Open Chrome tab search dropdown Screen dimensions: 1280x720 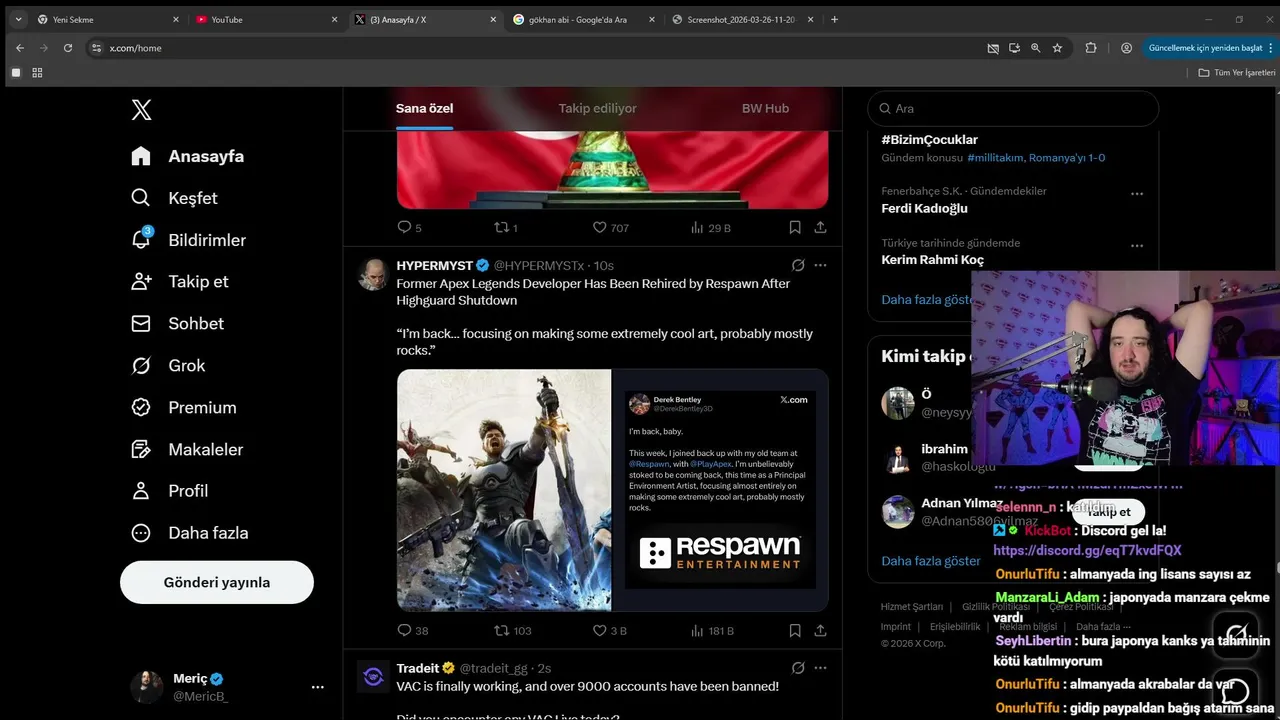pyautogui.click(x=18, y=19)
